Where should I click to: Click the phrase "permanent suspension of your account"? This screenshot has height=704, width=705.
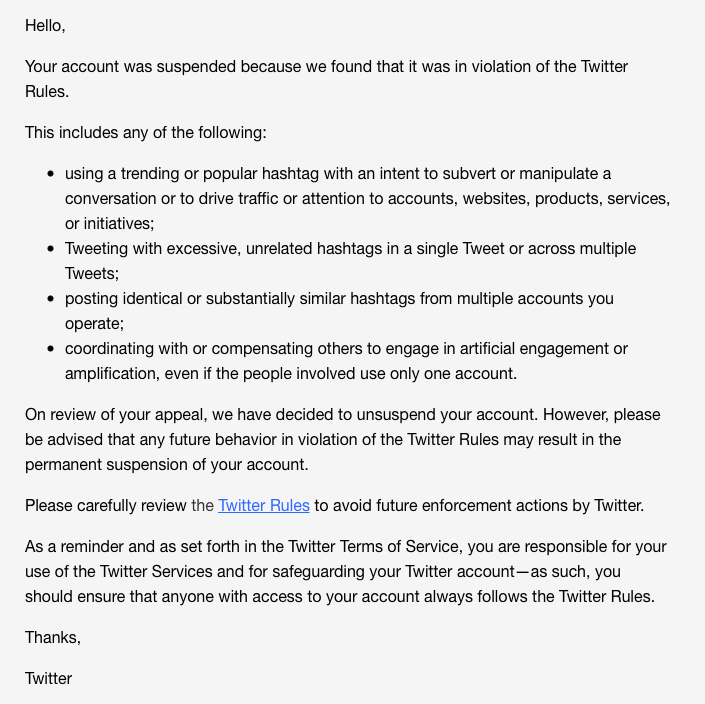click(168, 464)
